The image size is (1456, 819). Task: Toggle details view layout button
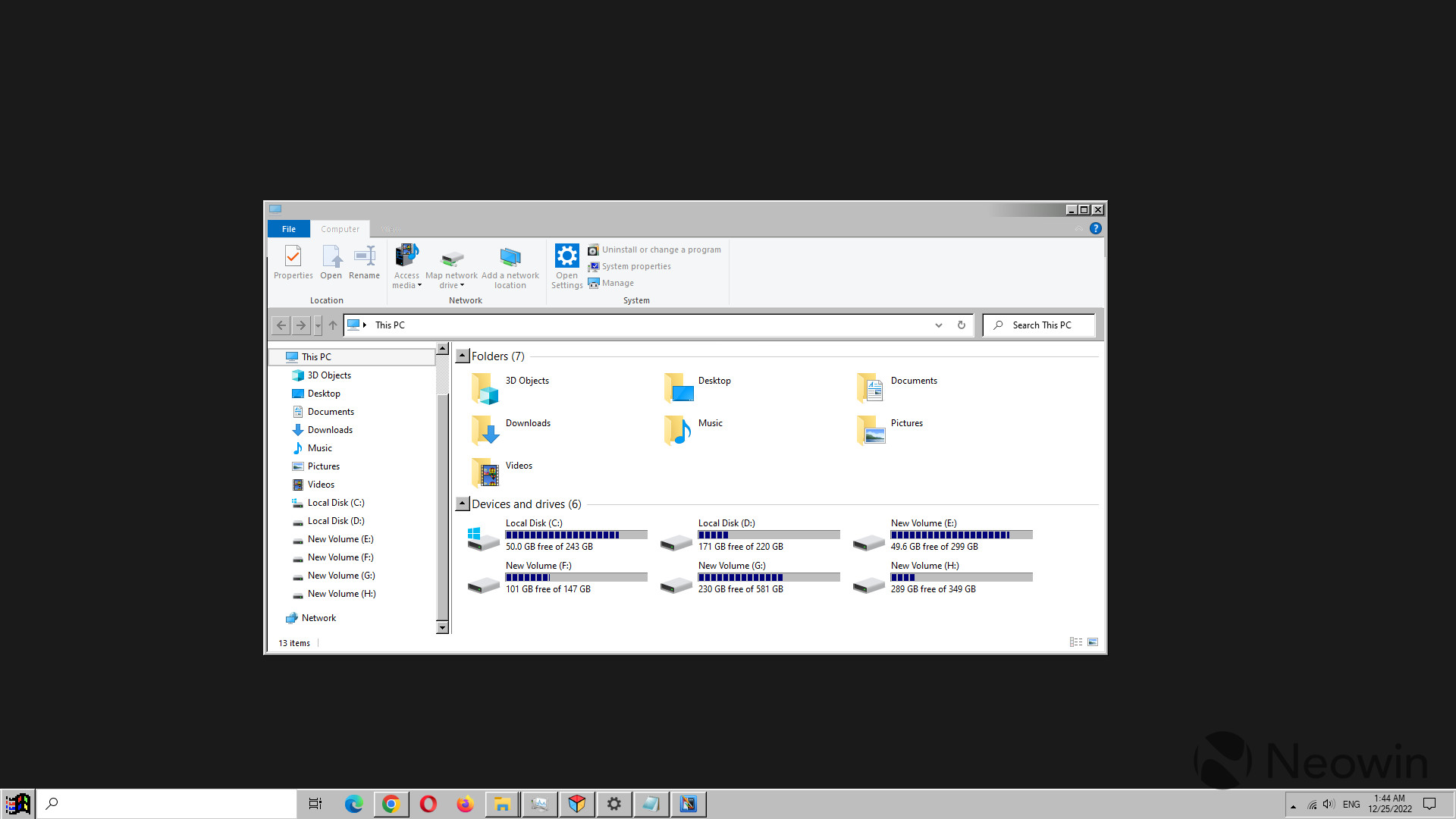point(1076,641)
